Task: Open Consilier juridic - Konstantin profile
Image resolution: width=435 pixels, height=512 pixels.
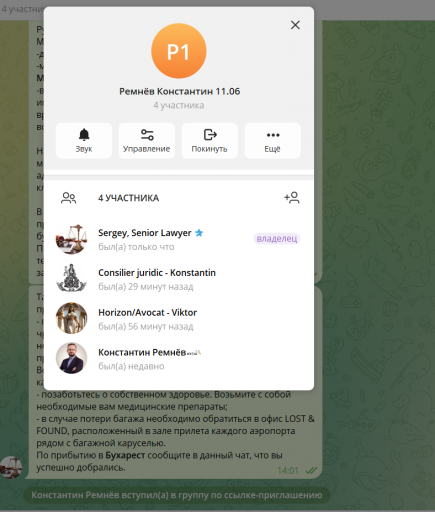Action: coord(179,279)
